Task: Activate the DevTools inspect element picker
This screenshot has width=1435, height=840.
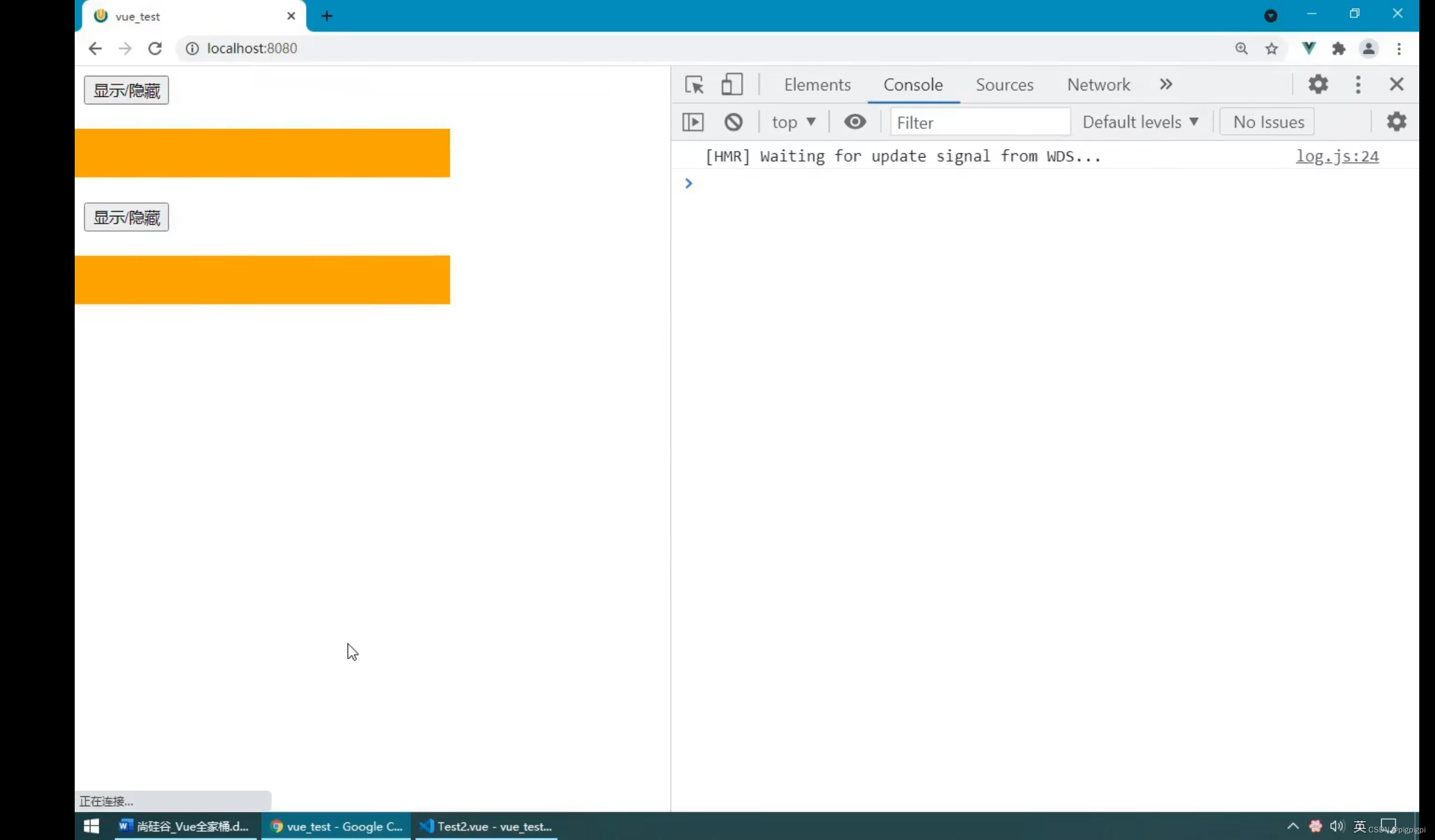Action: 694,85
